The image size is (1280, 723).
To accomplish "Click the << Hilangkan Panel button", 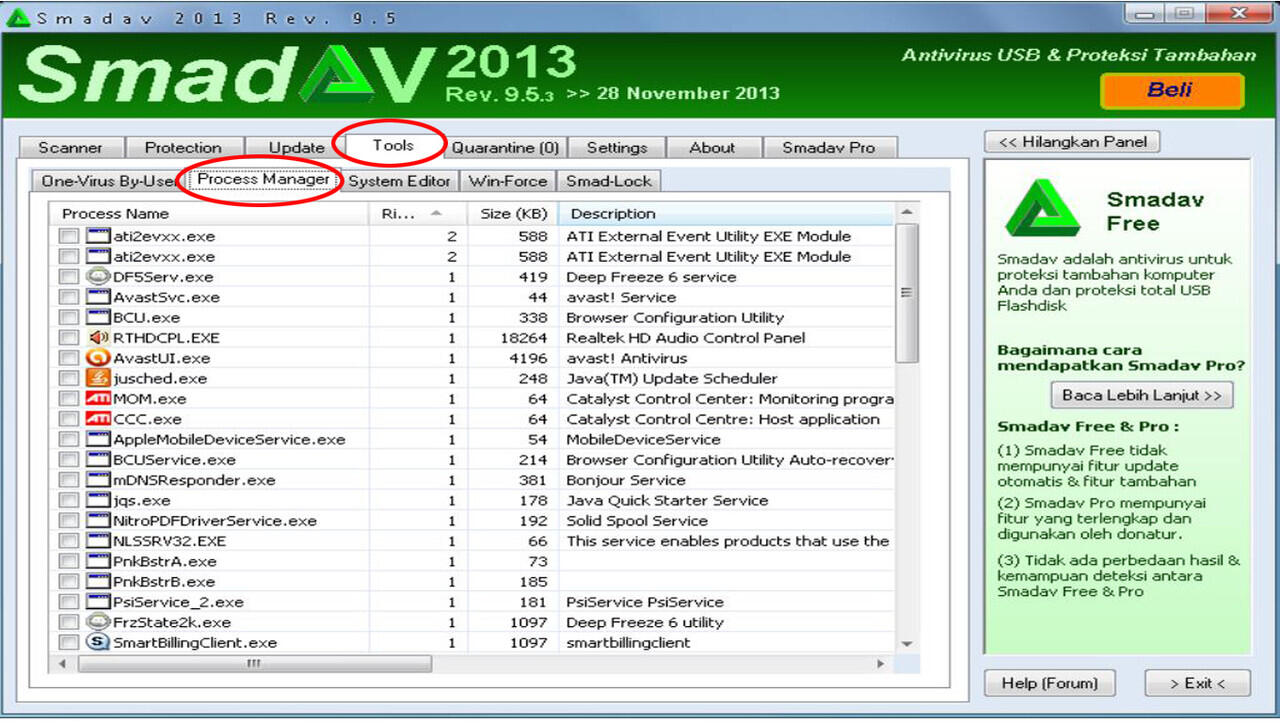I will point(1072,142).
